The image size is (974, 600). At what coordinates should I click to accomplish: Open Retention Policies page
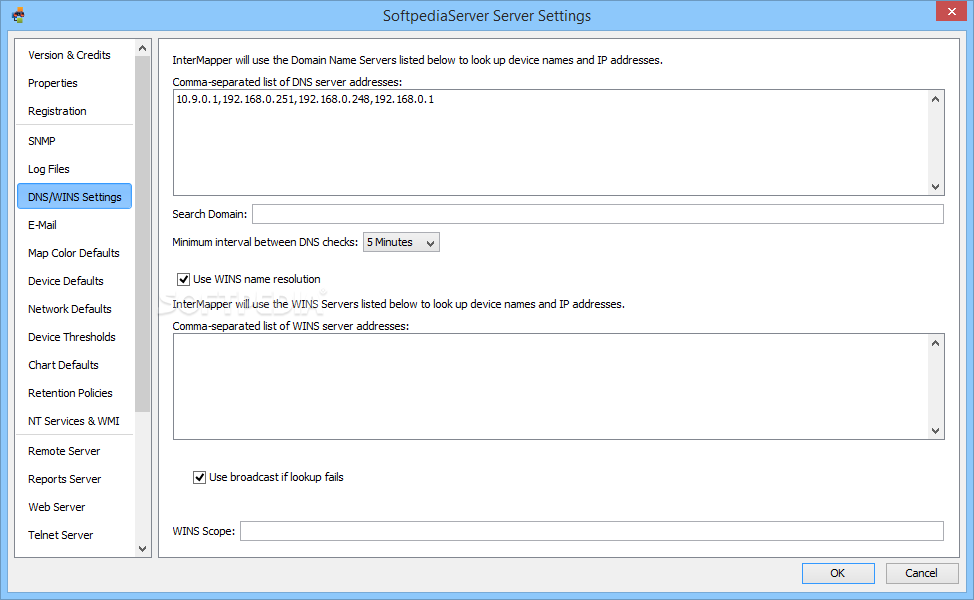coord(70,393)
